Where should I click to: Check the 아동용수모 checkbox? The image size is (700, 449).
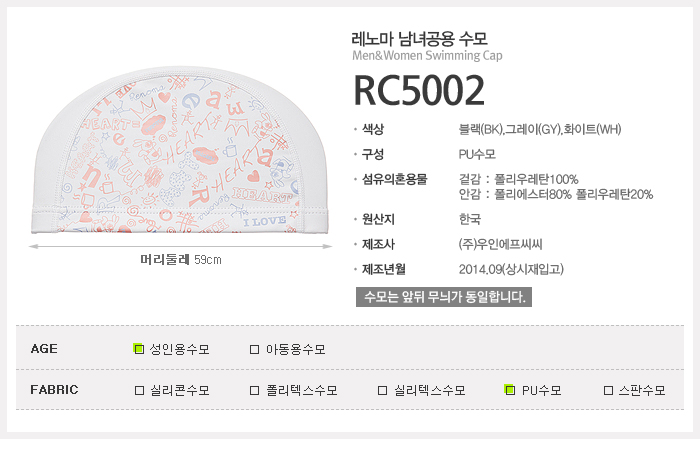click(x=254, y=349)
